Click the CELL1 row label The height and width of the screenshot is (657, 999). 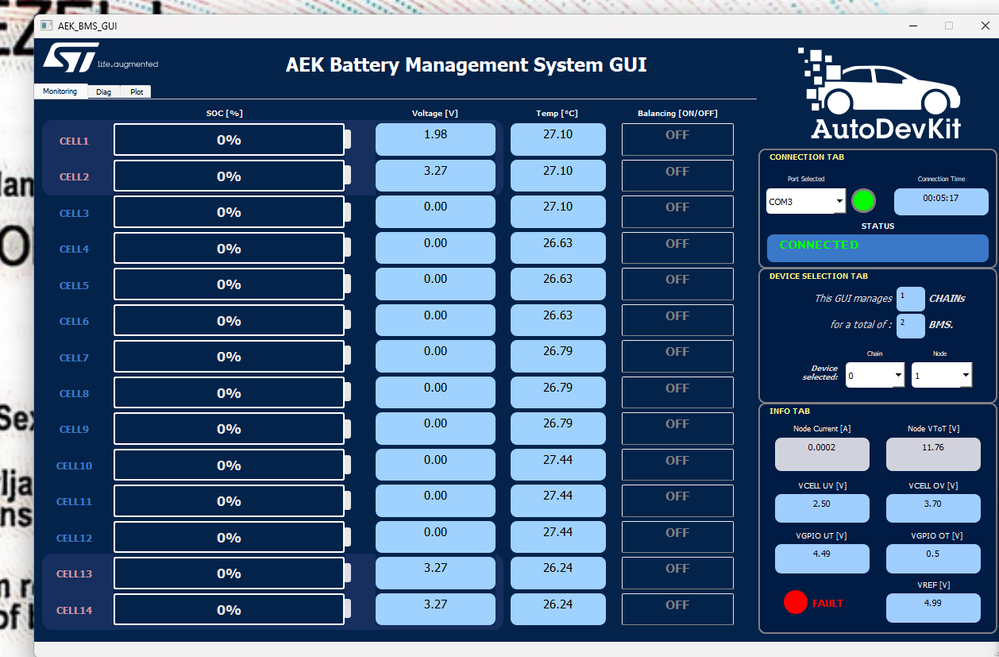click(x=74, y=141)
